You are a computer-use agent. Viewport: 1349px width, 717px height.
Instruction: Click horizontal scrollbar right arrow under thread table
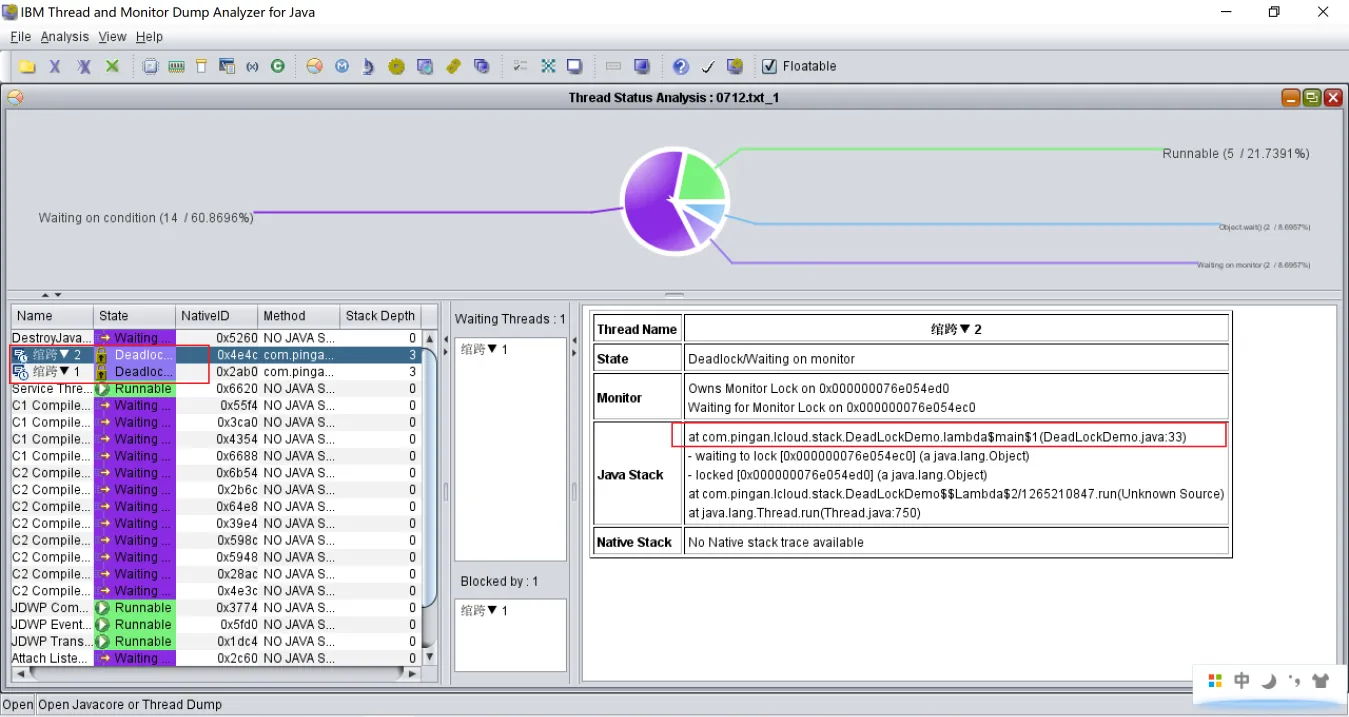click(414, 674)
